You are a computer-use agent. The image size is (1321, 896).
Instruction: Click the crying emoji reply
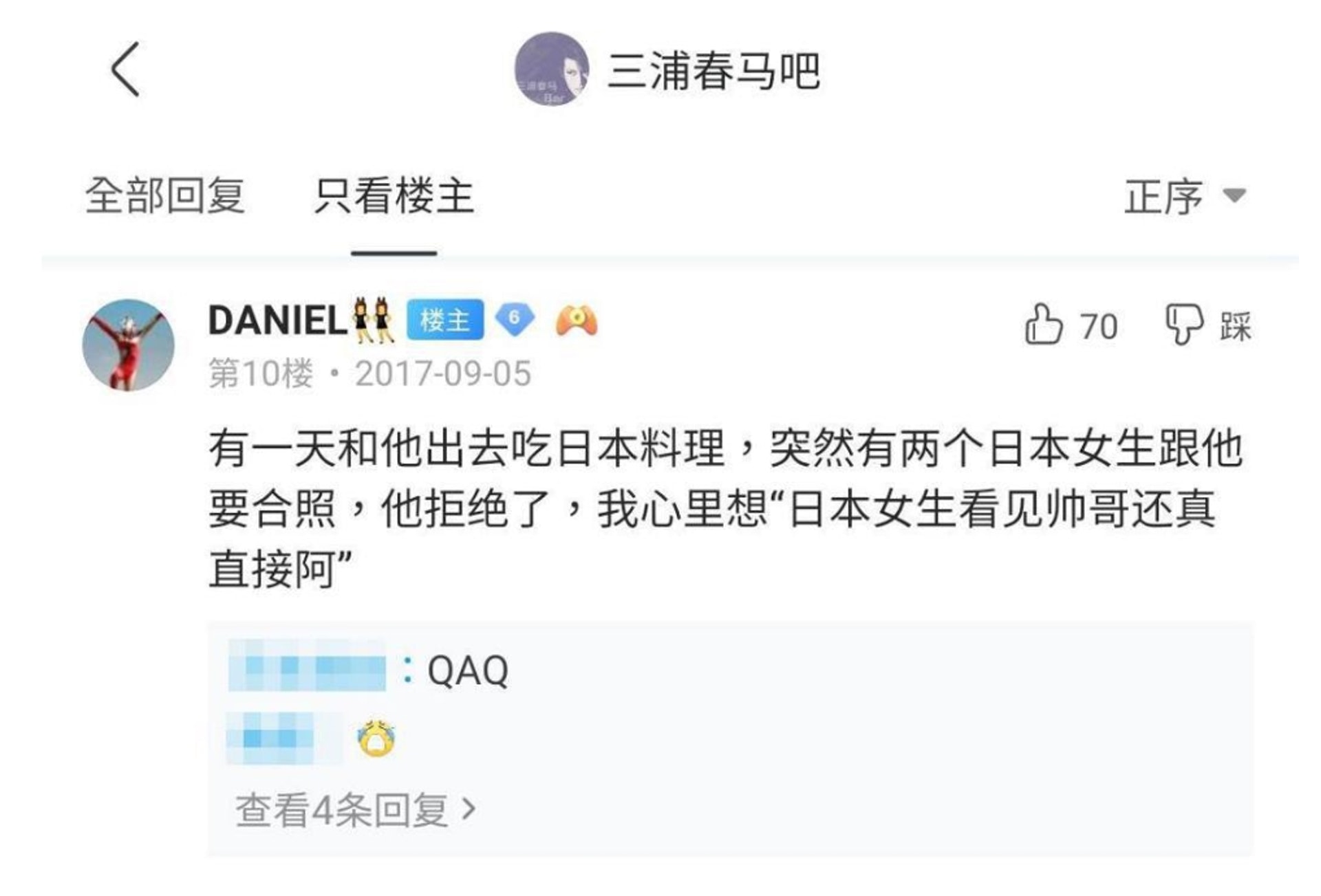pyautogui.click(x=376, y=739)
